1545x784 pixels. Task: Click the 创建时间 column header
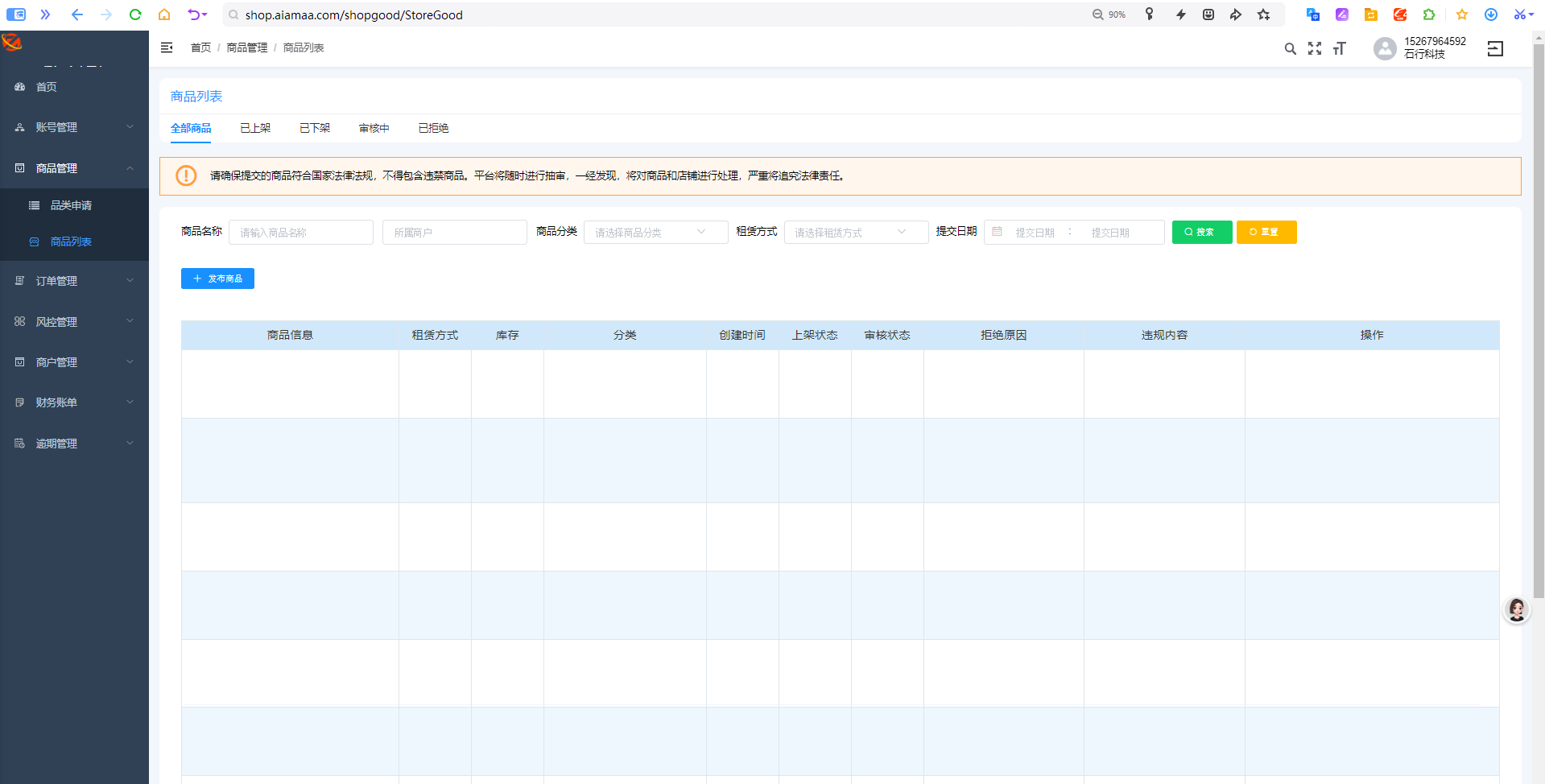pyautogui.click(x=742, y=336)
